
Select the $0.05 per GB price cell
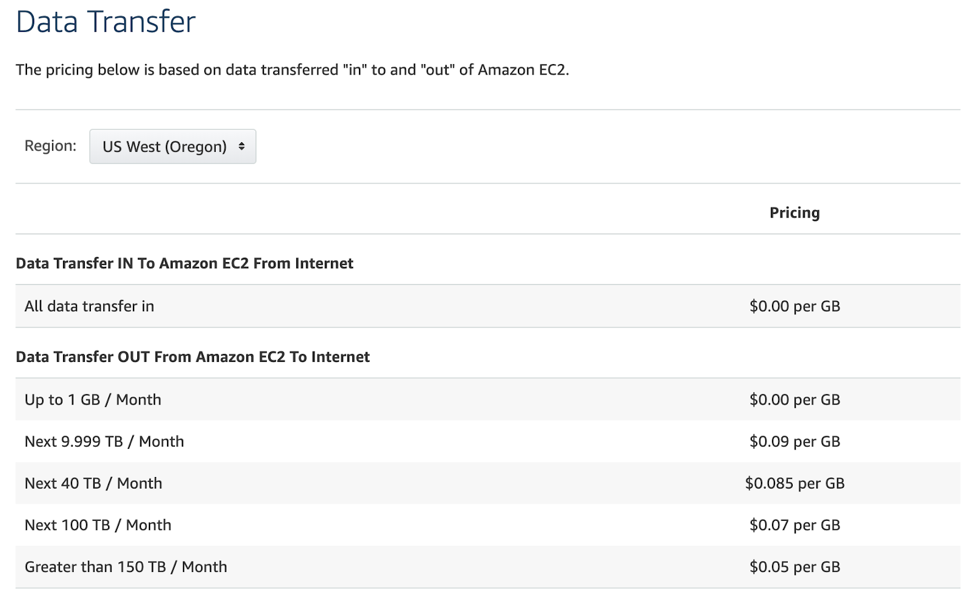pos(794,566)
